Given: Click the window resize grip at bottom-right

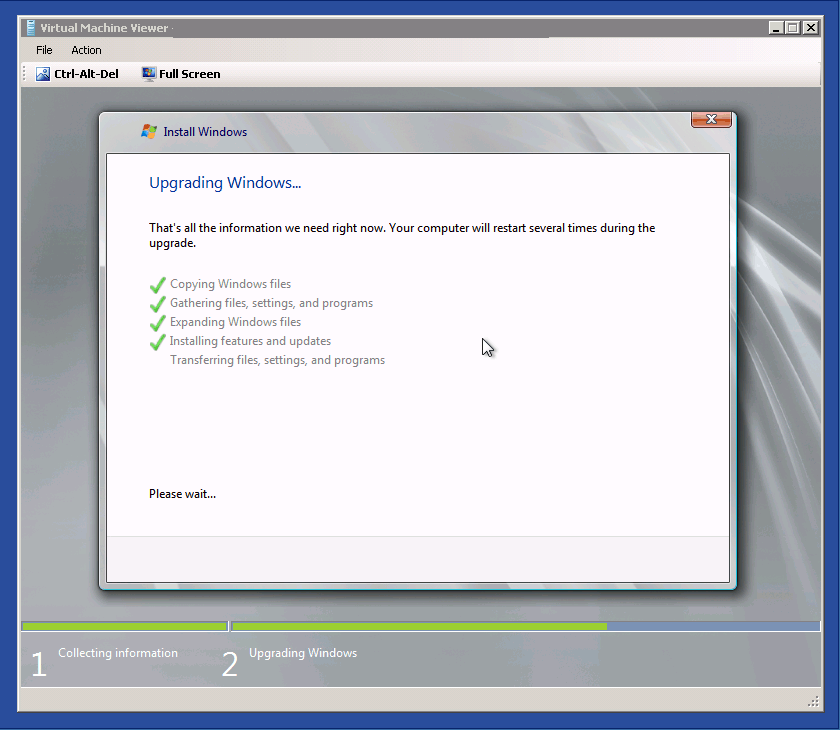Looking at the screenshot, I should pyautogui.click(x=813, y=701).
